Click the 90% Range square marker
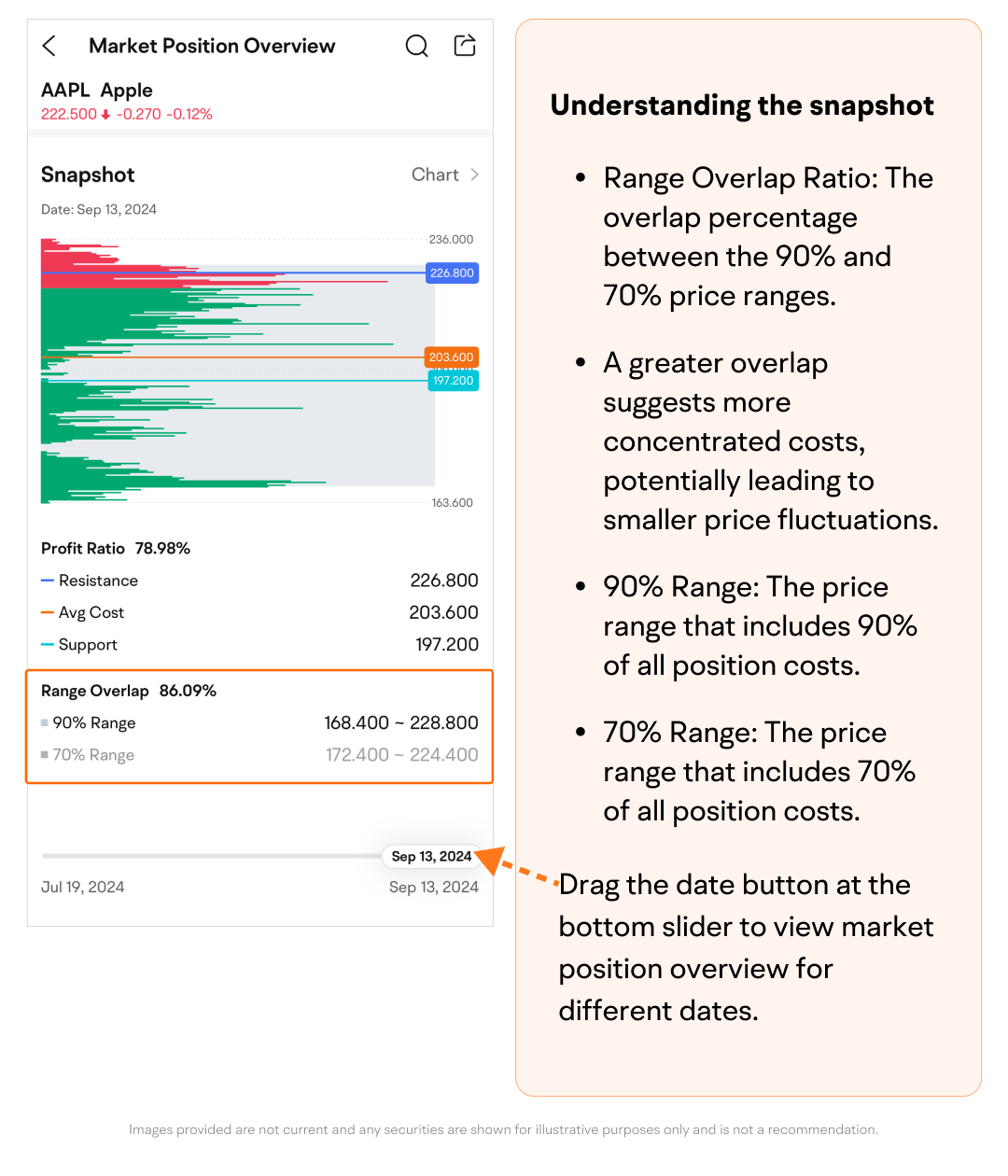The height and width of the screenshot is (1176, 1008). (45, 722)
